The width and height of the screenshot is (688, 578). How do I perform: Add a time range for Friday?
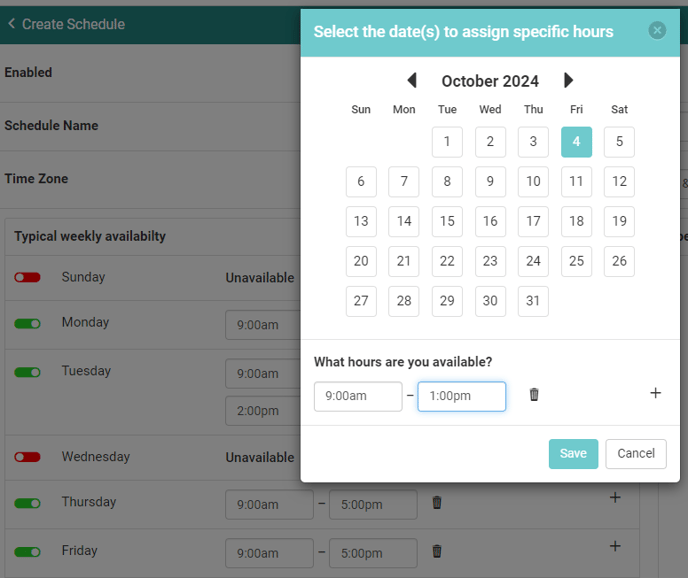615,546
